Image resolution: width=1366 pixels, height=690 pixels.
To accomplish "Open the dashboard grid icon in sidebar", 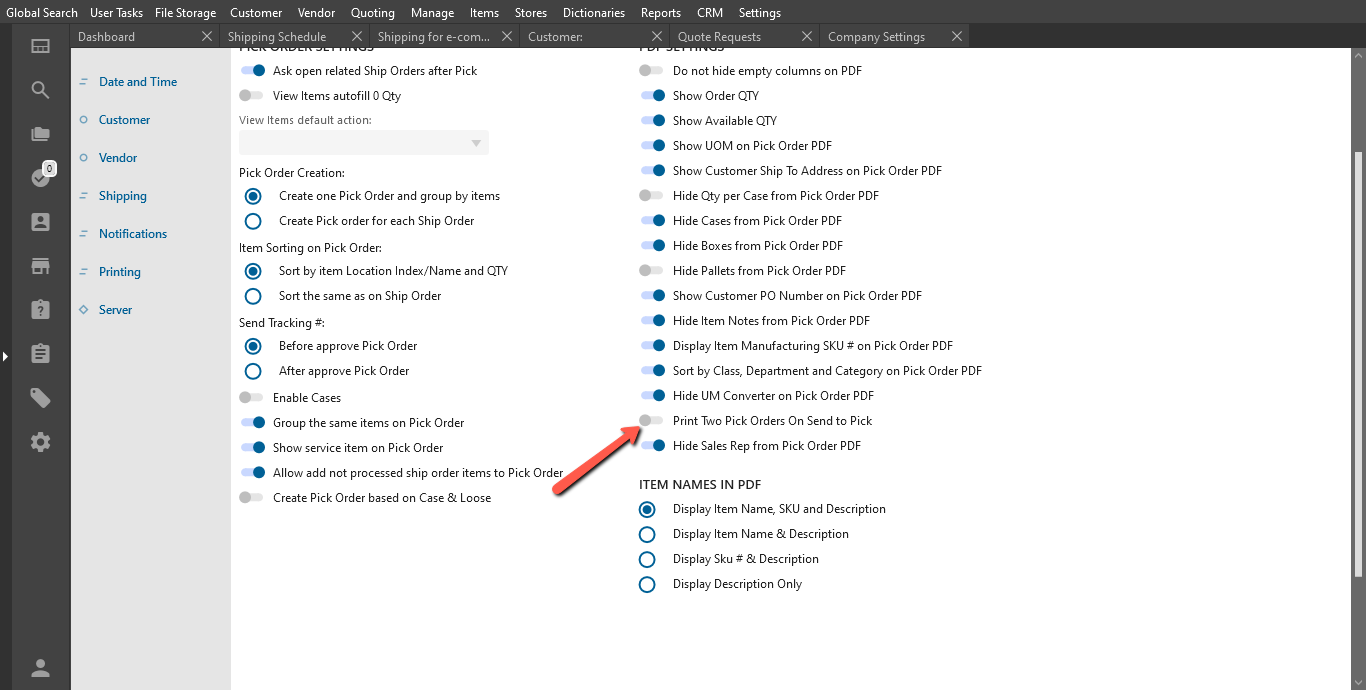I will pos(40,46).
